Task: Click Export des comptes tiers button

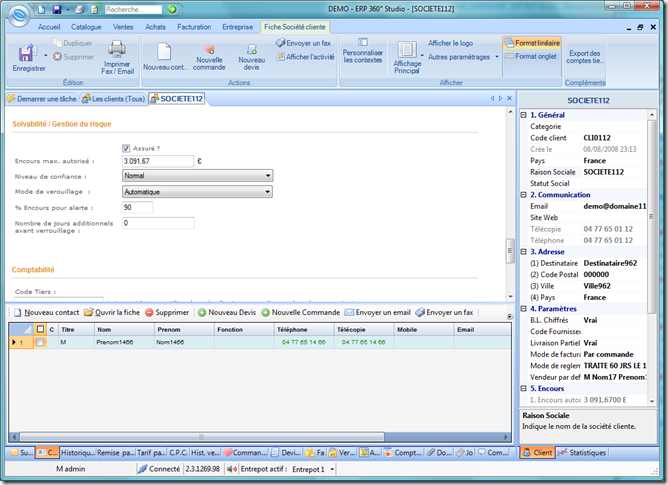Action: 584,57
